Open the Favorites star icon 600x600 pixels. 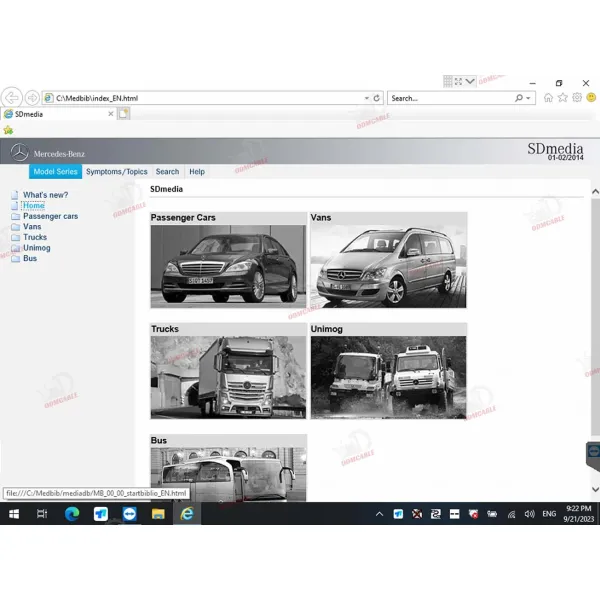(562, 98)
